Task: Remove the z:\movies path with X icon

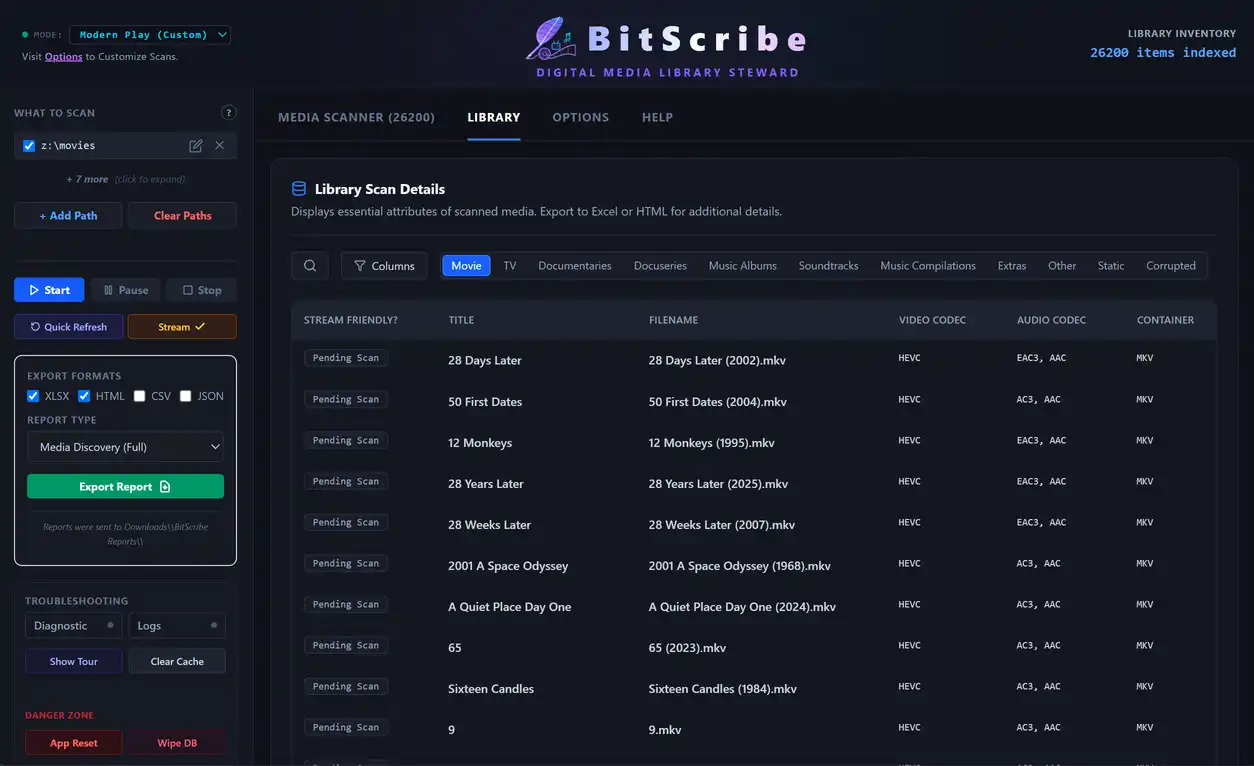Action: [219, 146]
